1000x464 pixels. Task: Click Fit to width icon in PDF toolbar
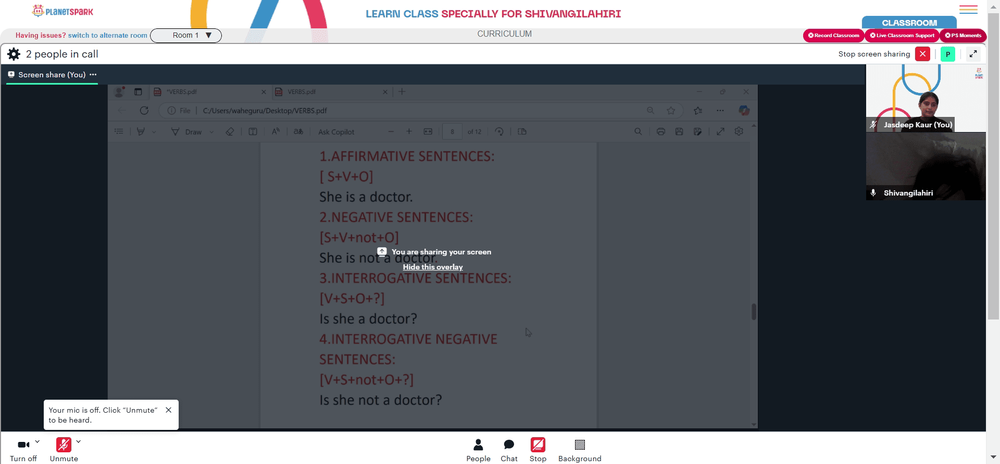click(428, 132)
